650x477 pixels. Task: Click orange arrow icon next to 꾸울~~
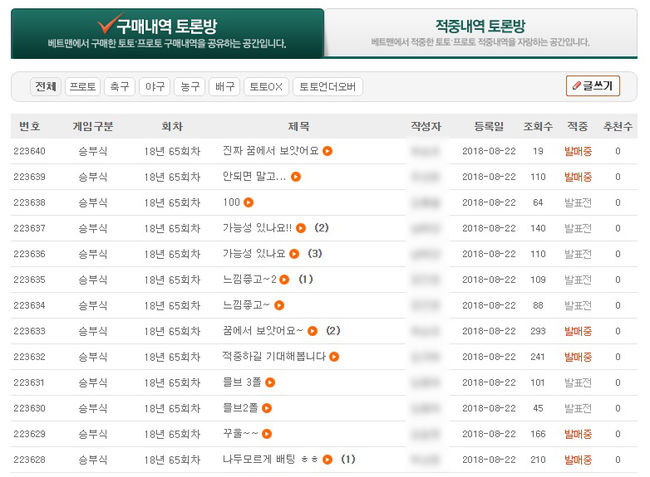268,433
